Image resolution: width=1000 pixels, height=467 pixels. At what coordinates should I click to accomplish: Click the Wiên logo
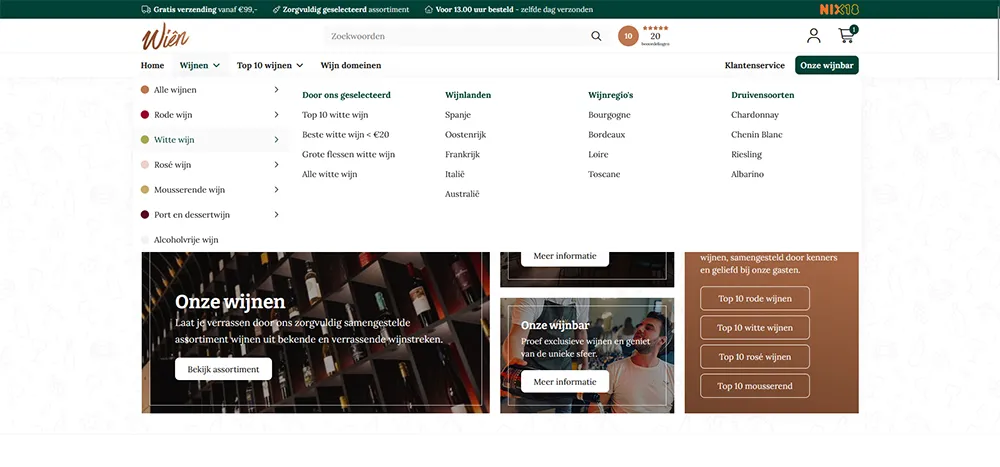pyautogui.click(x=165, y=36)
